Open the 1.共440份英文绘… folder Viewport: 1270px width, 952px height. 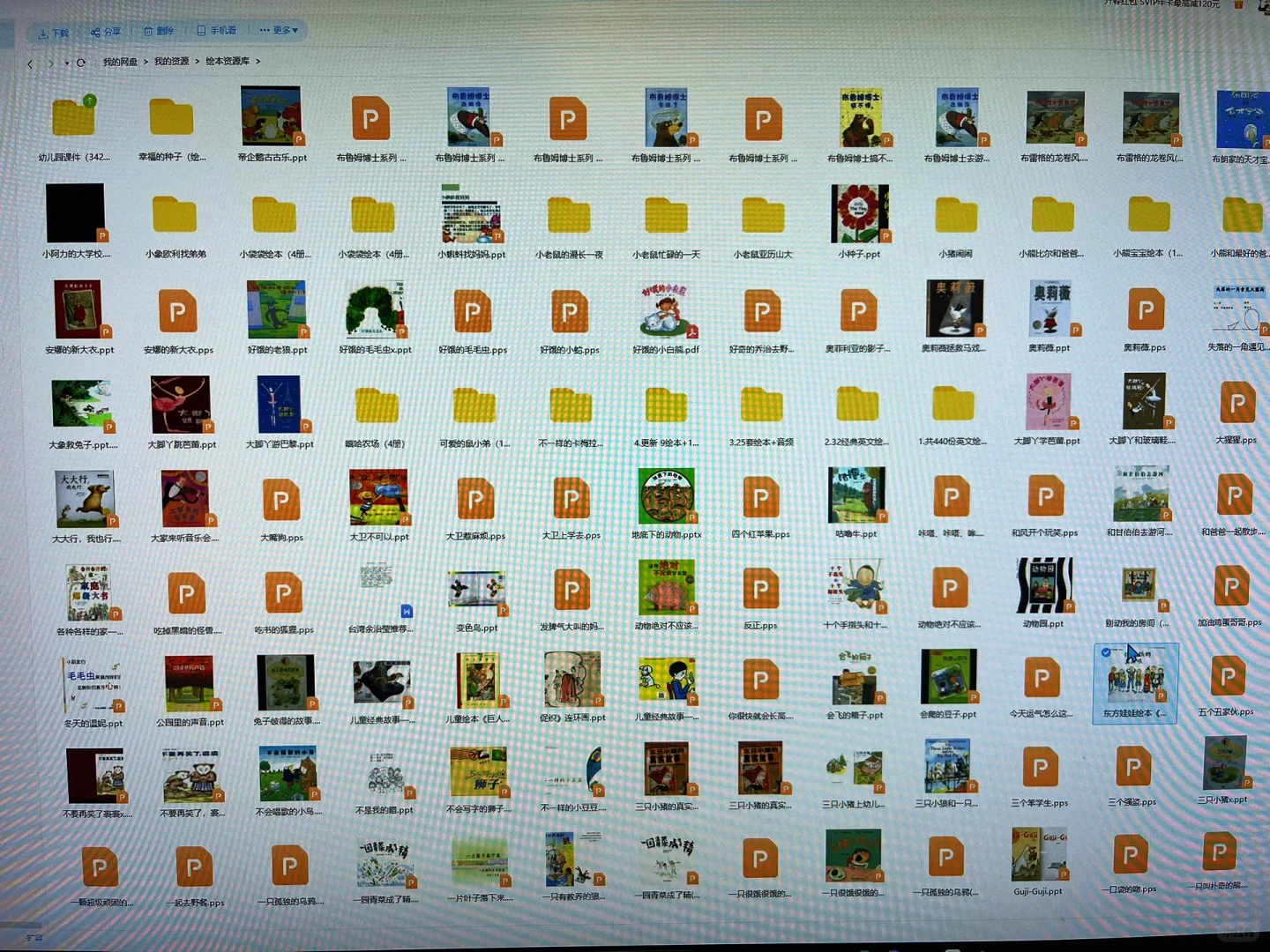click(x=953, y=404)
